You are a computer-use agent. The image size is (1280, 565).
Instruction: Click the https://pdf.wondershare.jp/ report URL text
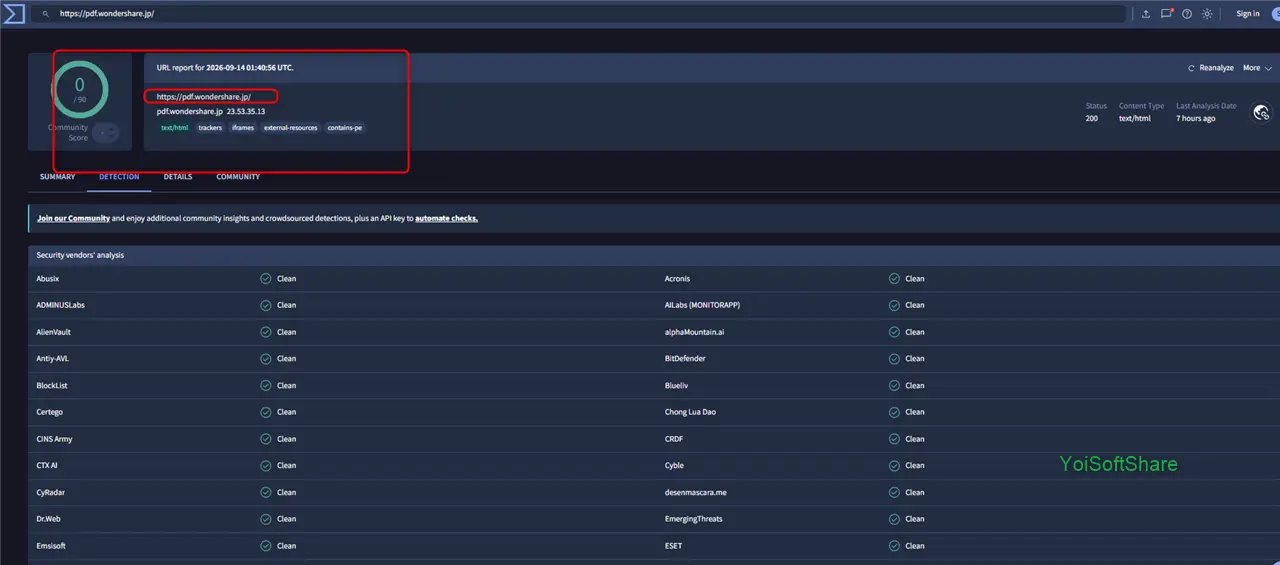pos(204,96)
